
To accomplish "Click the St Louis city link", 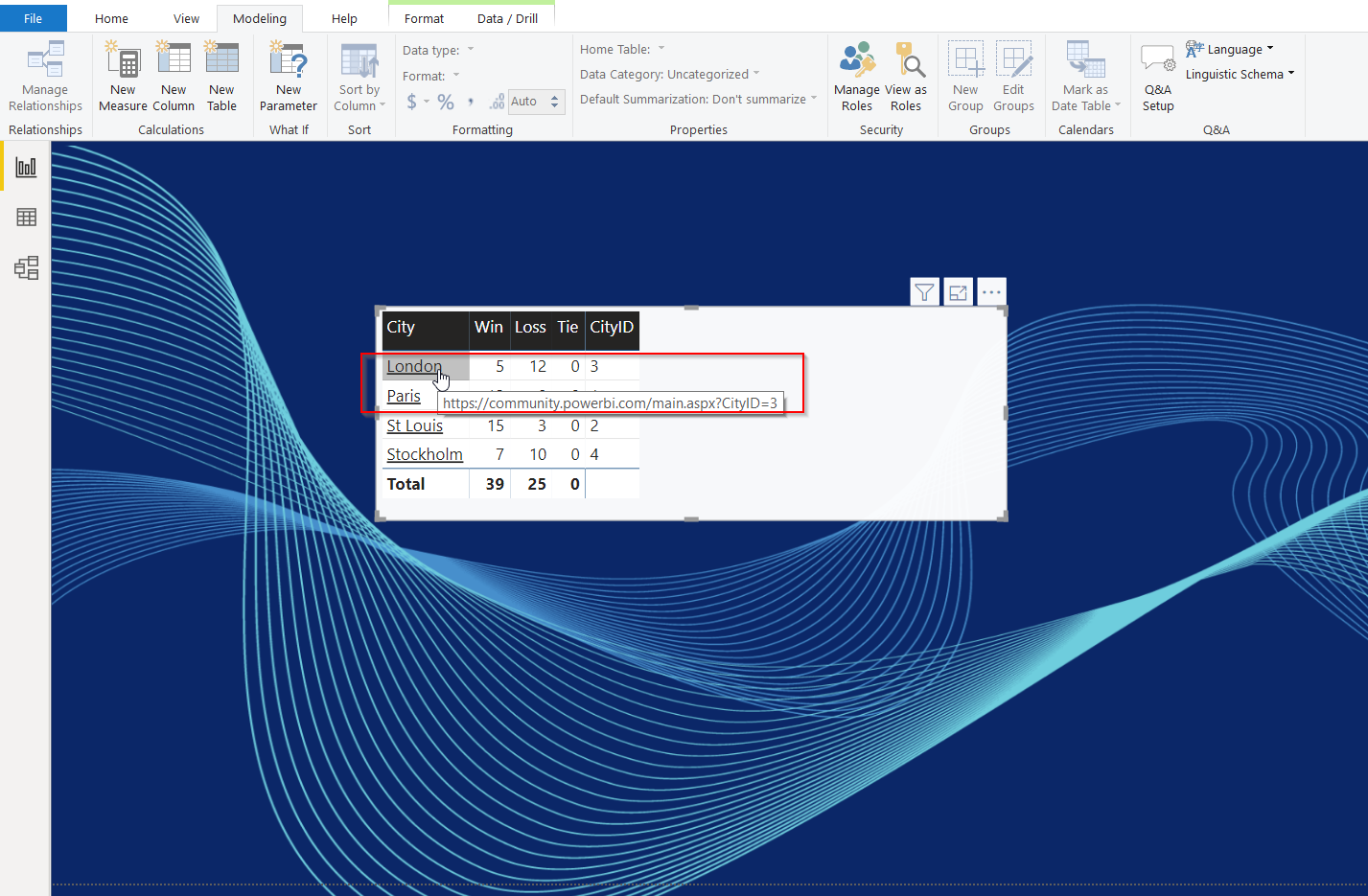I will point(414,425).
